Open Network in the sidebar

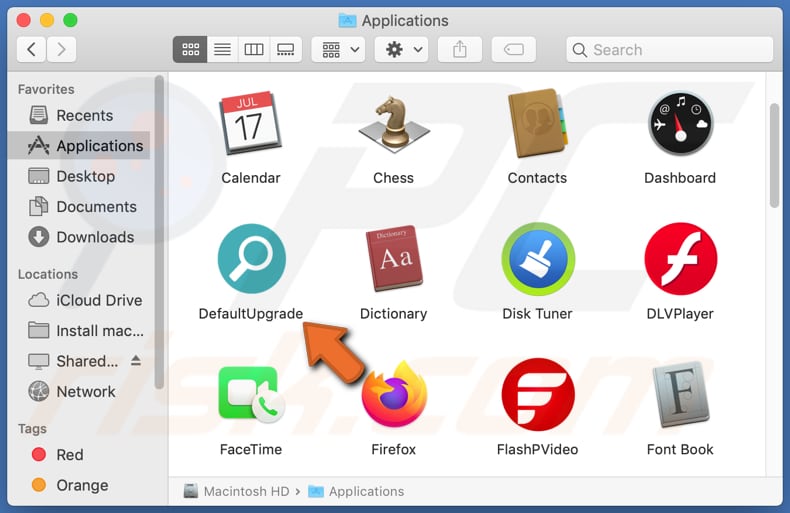coord(79,392)
